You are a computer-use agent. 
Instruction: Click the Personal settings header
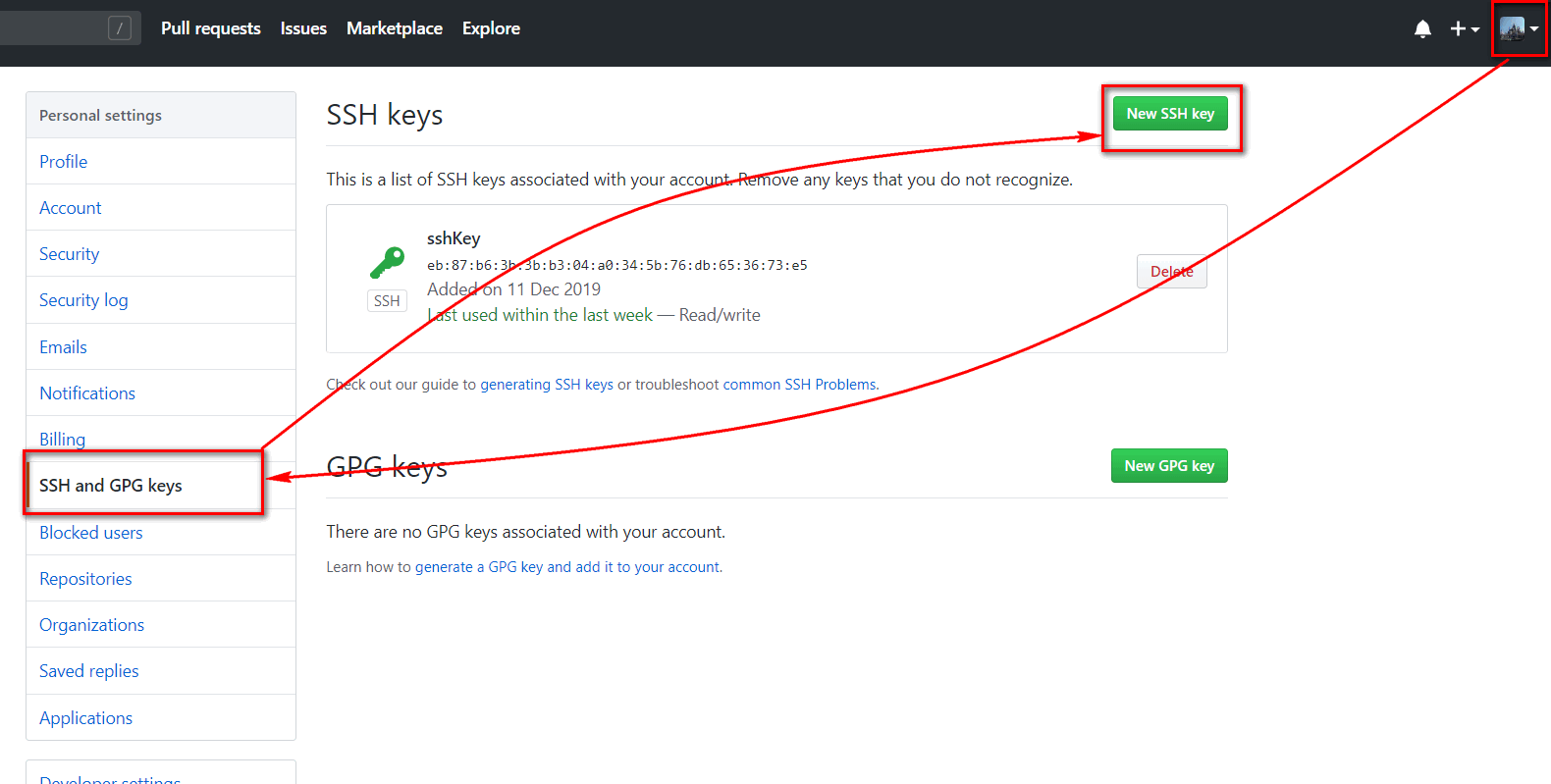pos(161,116)
